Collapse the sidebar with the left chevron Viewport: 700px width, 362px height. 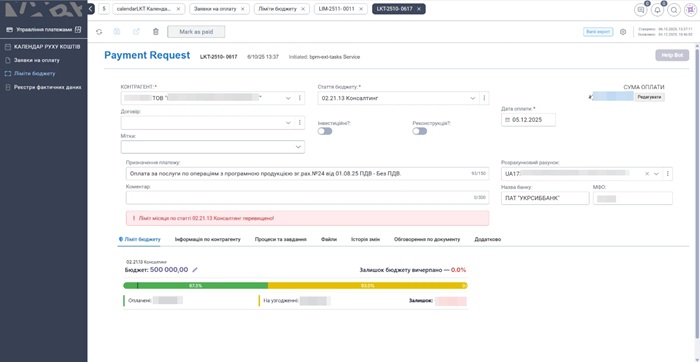pyautogui.click(x=91, y=9)
